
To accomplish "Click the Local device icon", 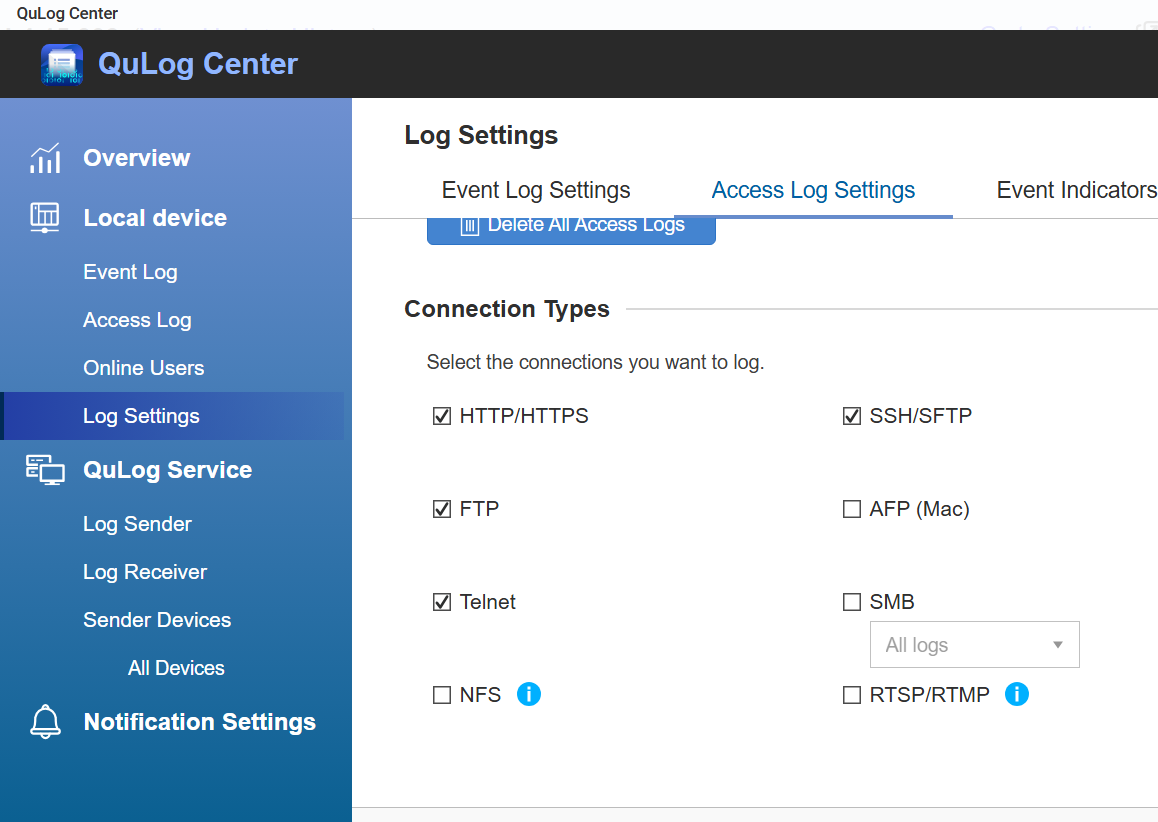I will 45,218.
